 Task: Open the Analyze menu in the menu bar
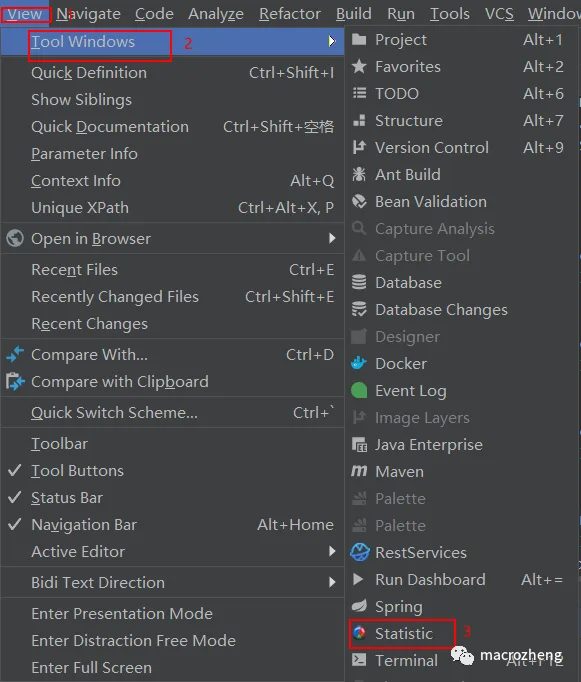coord(216,14)
